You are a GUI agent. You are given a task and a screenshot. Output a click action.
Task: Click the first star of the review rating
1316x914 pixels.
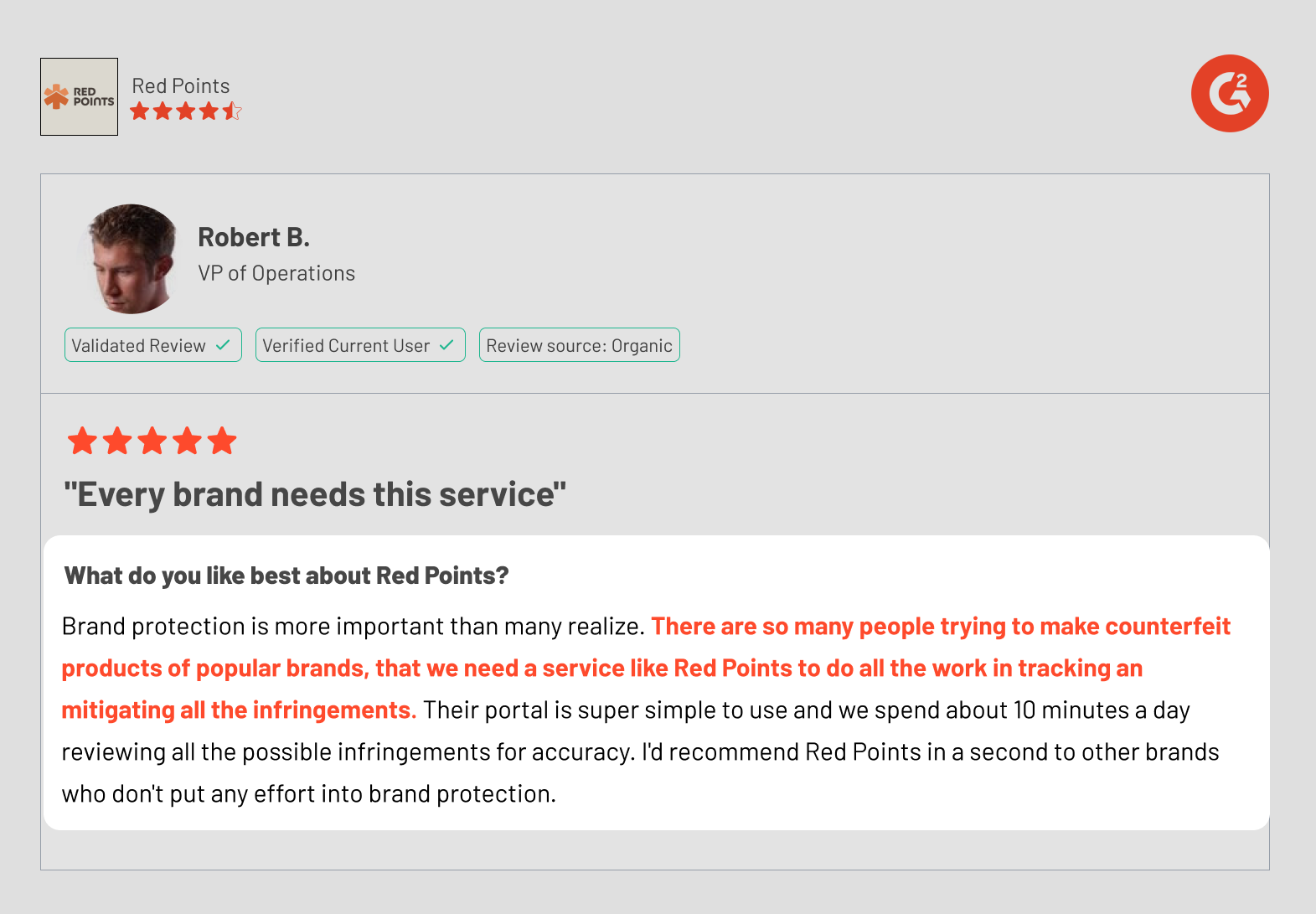(x=82, y=441)
